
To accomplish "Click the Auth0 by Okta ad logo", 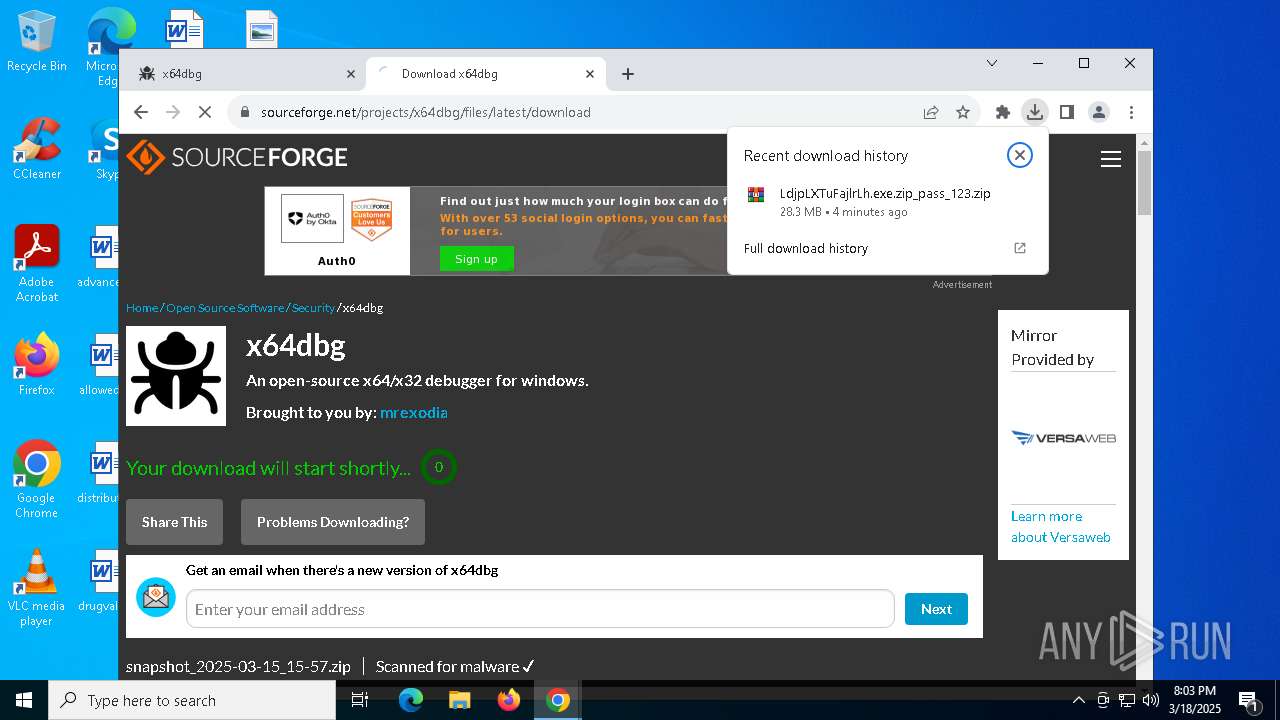I will pos(312,219).
